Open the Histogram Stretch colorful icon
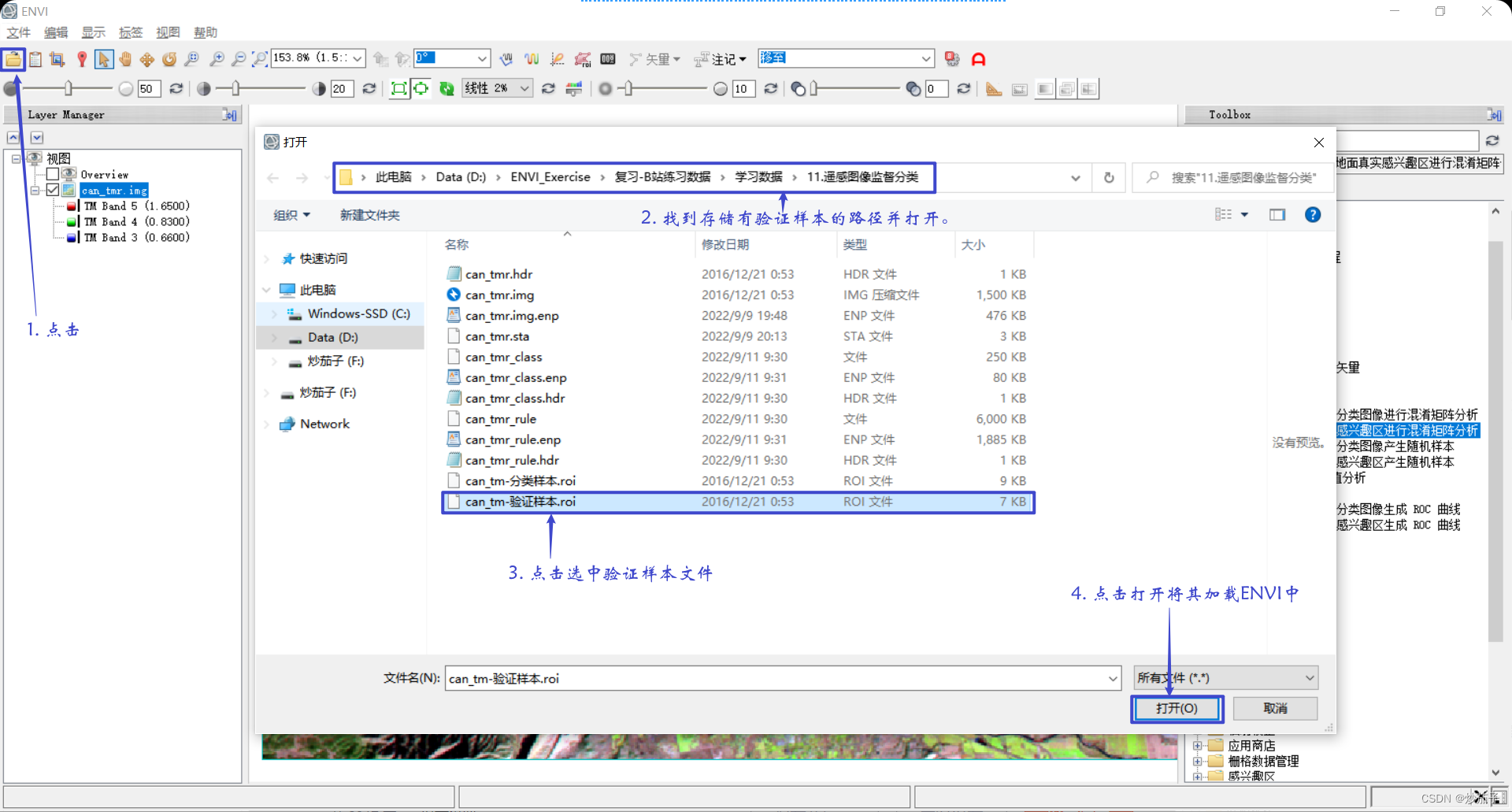 pyautogui.click(x=574, y=89)
